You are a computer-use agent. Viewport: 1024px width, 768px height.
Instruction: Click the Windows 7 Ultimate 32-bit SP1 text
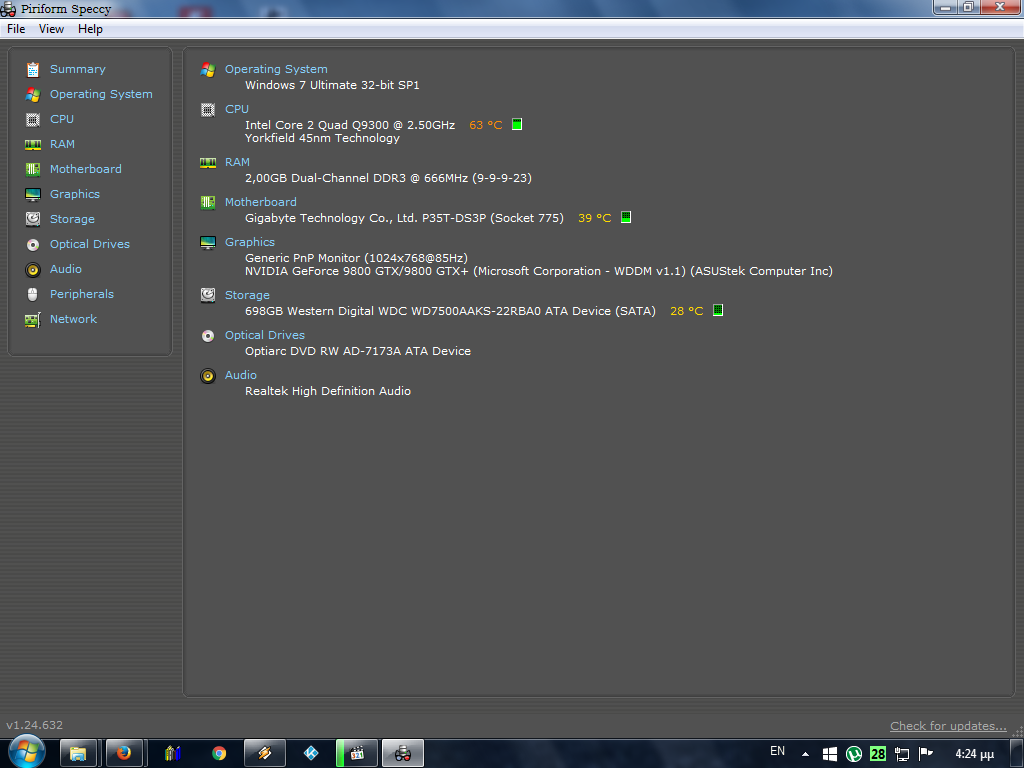tap(332, 85)
